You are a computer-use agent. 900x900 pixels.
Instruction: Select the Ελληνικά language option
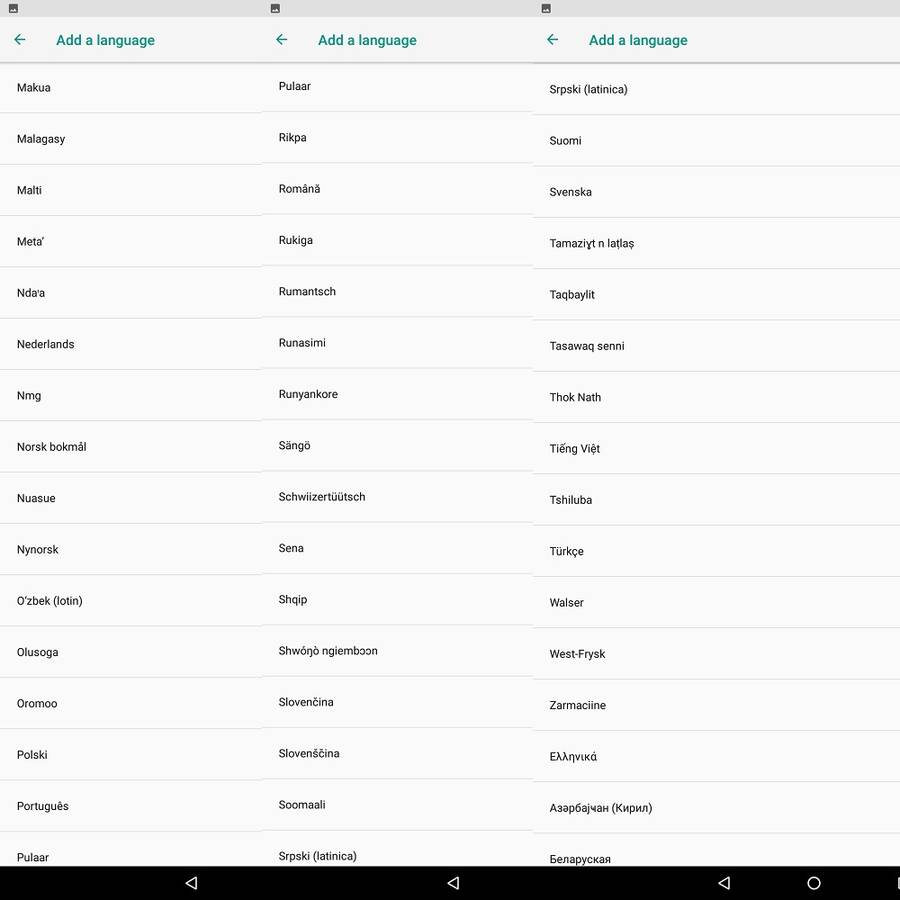pos(573,757)
